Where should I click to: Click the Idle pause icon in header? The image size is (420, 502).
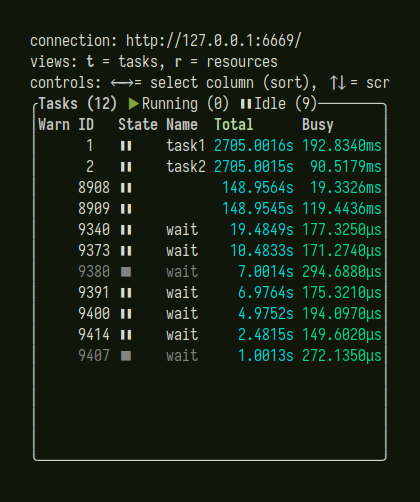point(246,104)
